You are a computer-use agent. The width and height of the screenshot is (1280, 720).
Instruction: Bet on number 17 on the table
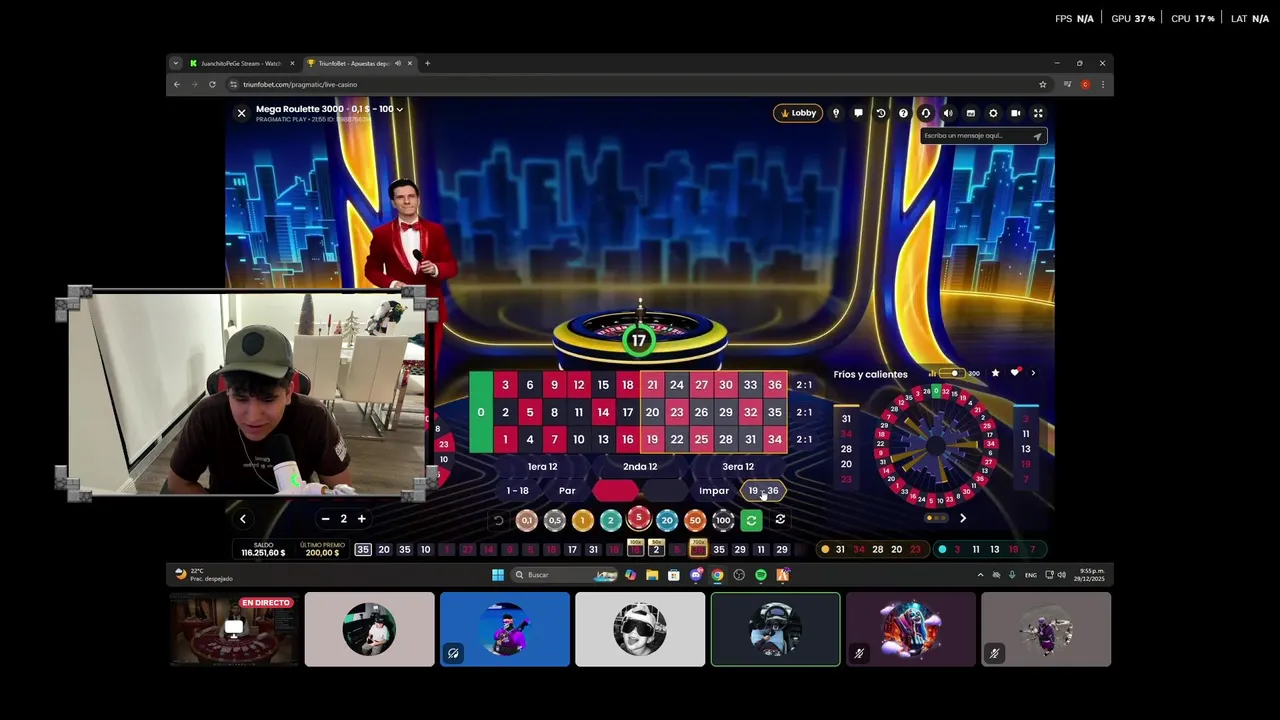point(628,412)
